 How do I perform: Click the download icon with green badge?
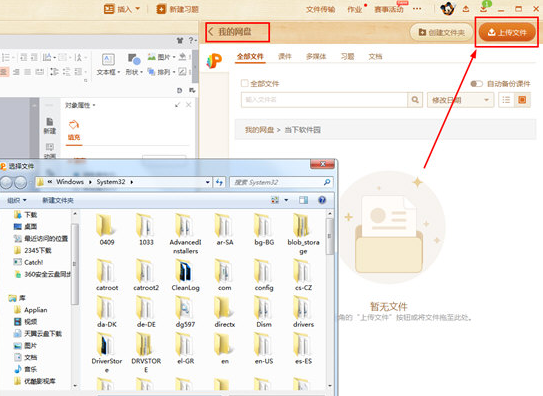[x=484, y=8]
